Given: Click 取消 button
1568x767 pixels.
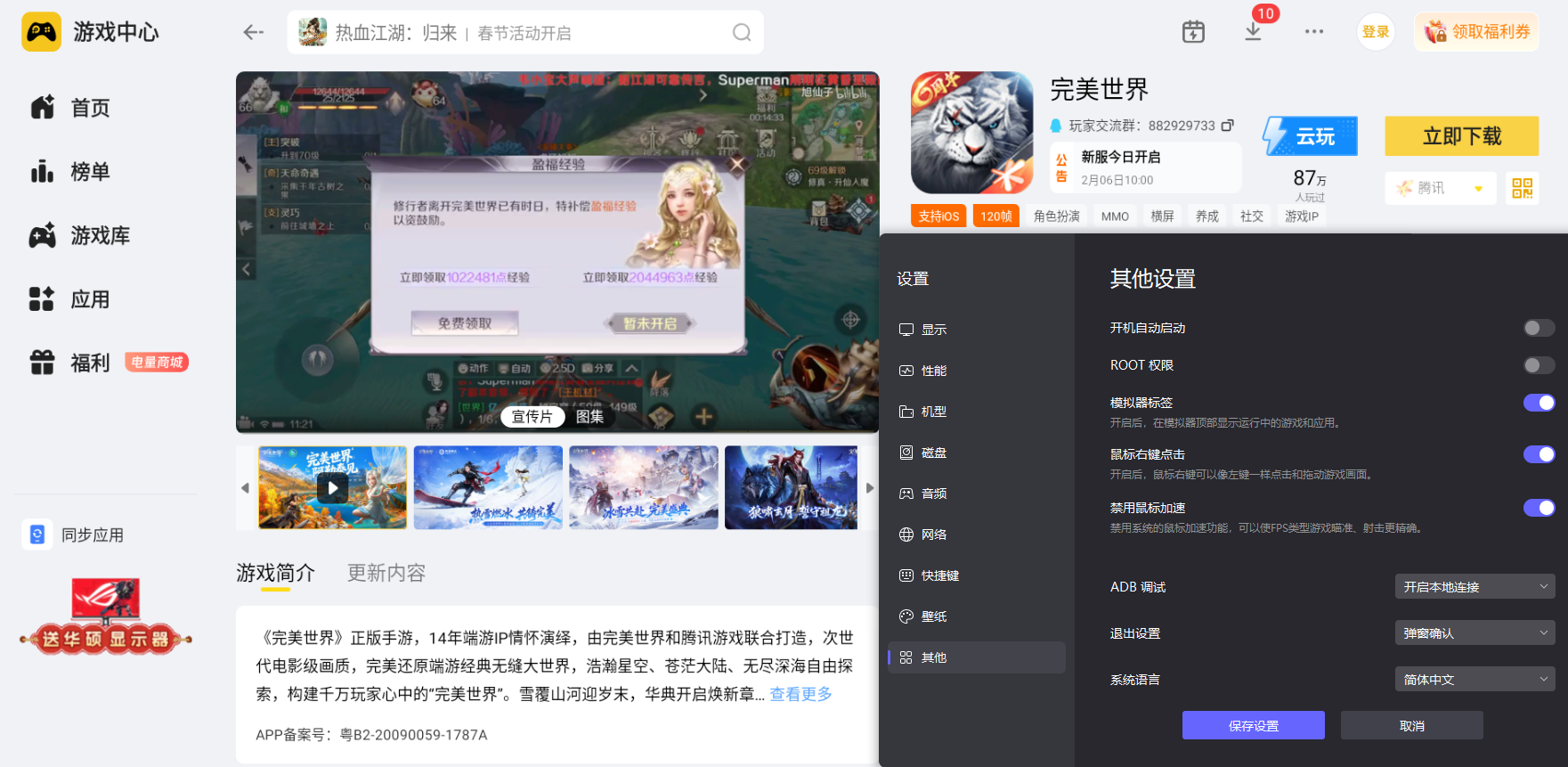Looking at the screenshot, I should [1412, 726].
